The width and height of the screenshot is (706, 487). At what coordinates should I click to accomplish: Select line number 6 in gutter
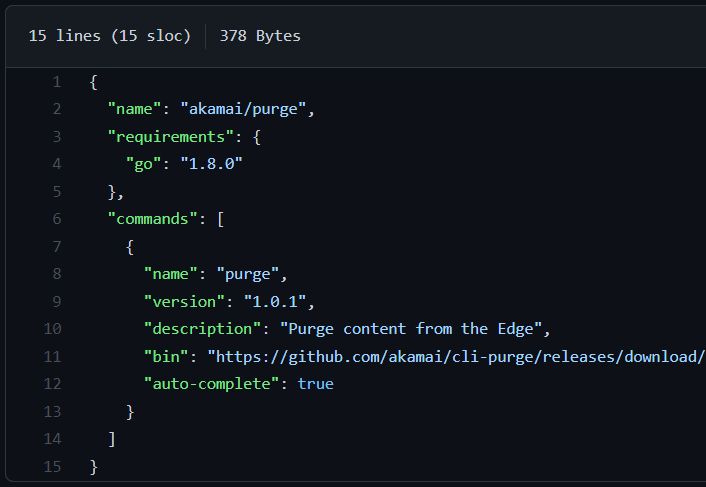tap(57, 219)
